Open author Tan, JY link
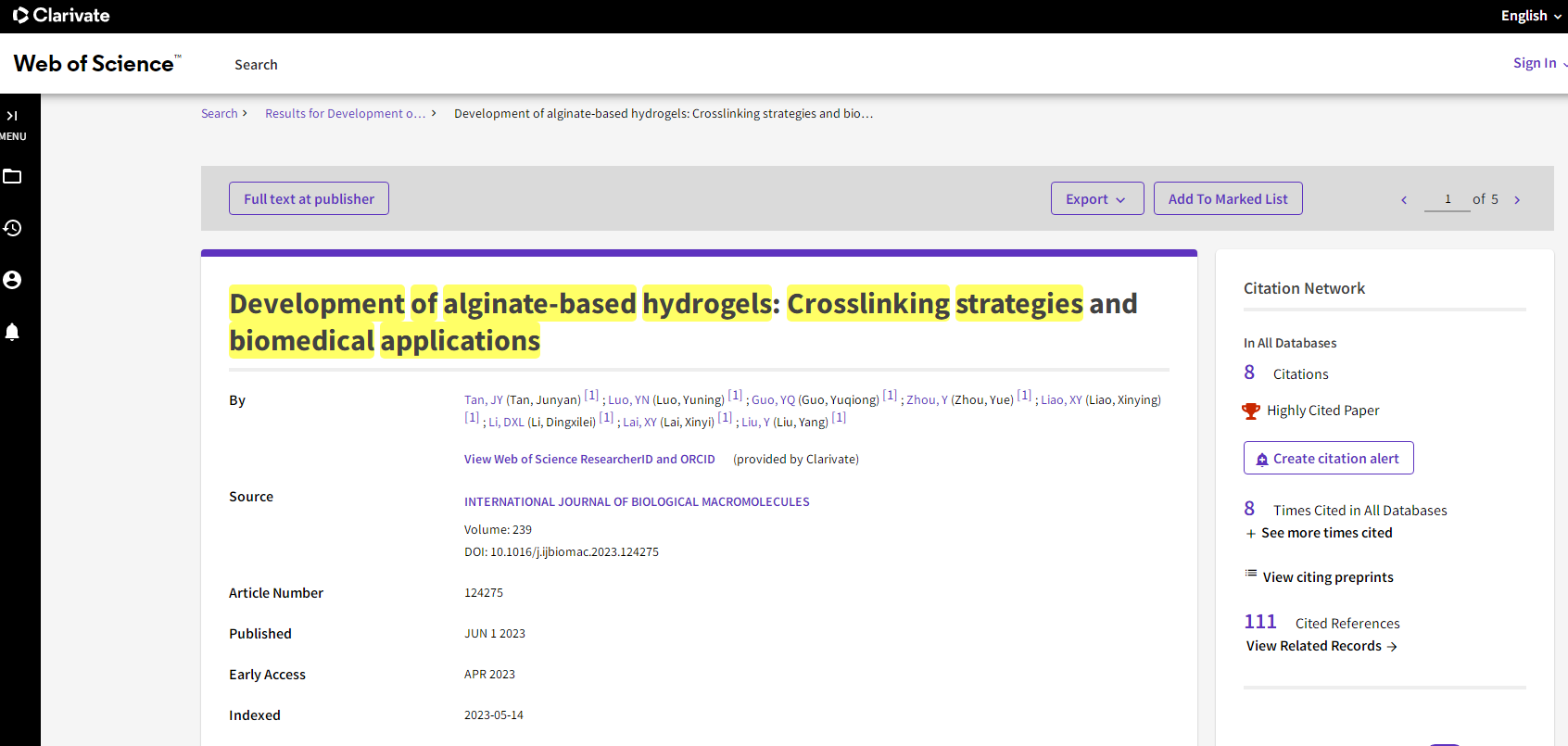Screen dimensions: 1568x746 click(x=483, y=400)
